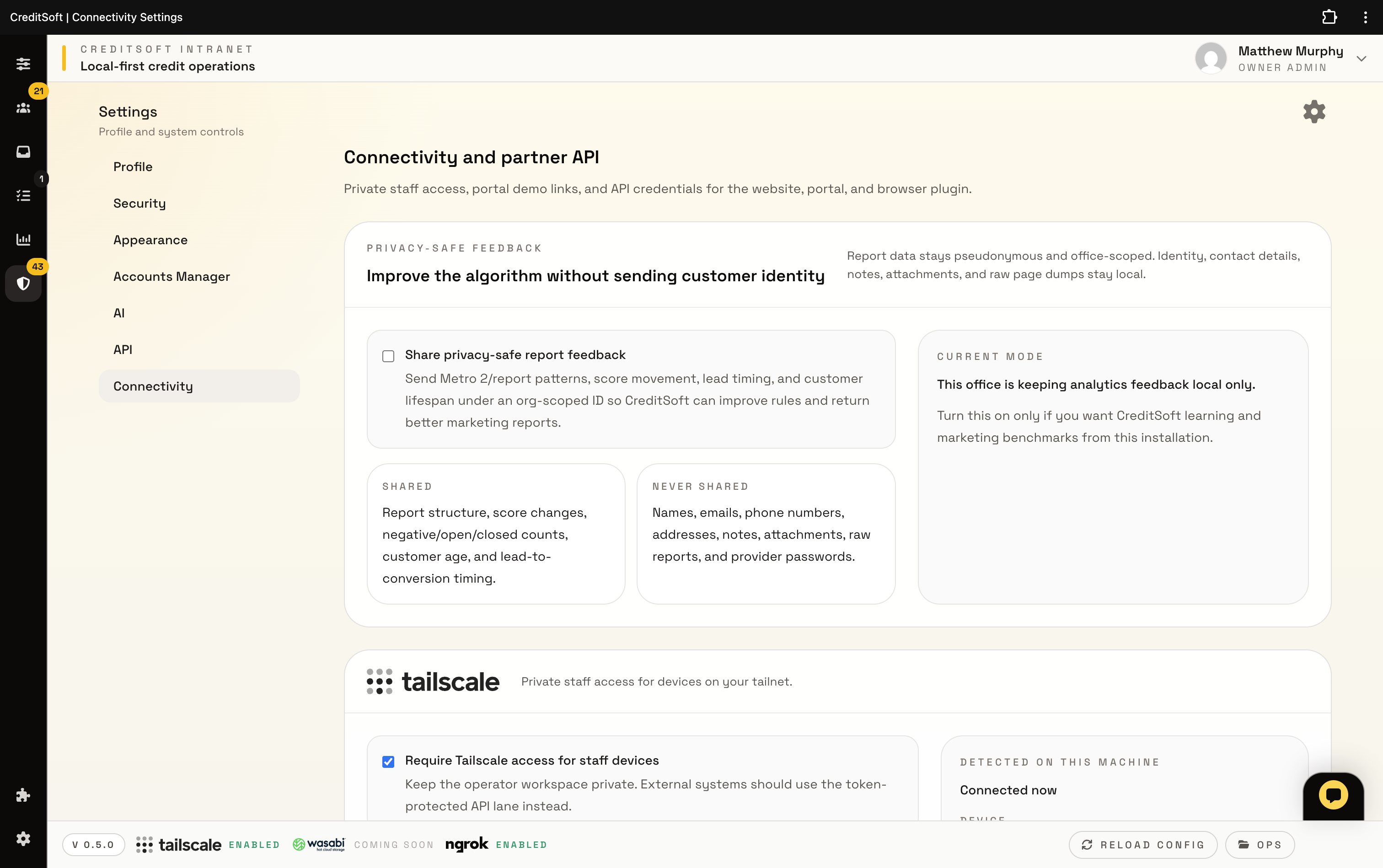Screen dimensions: 1383x868
Task: Open the Security settings tab
Action: 139,203
